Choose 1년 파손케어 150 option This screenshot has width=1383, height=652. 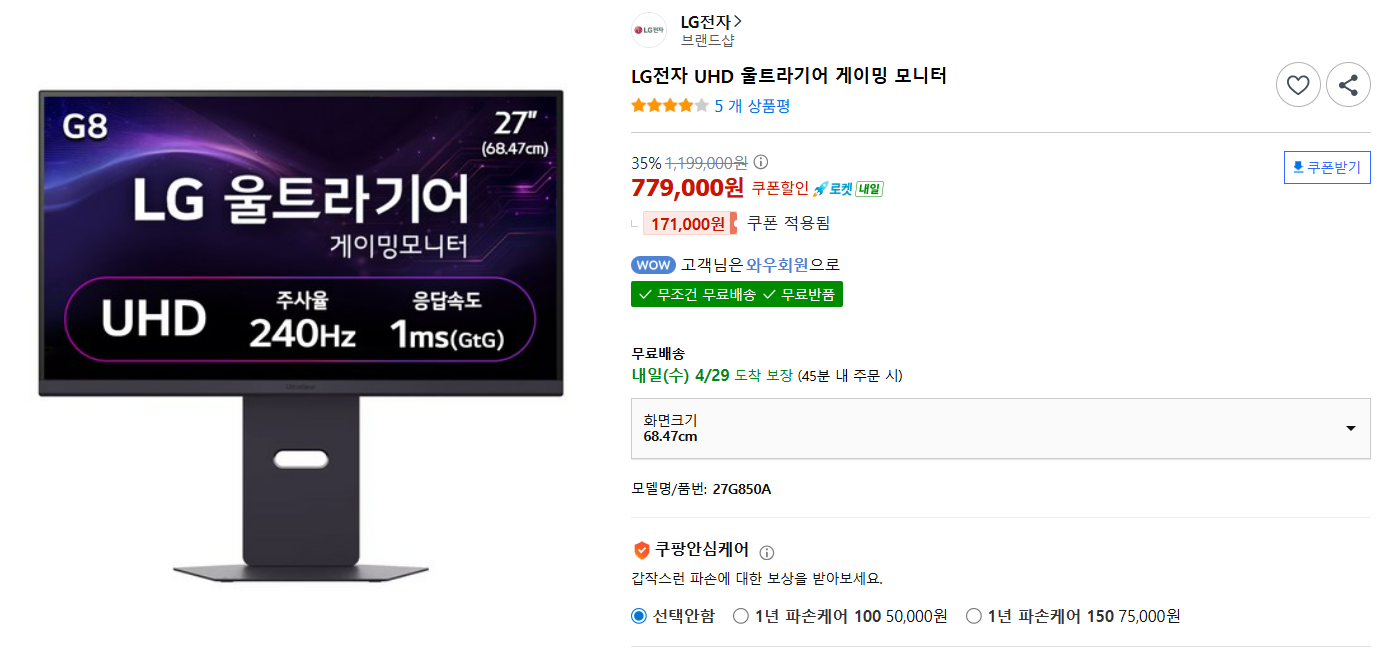[x=972, y=616]
